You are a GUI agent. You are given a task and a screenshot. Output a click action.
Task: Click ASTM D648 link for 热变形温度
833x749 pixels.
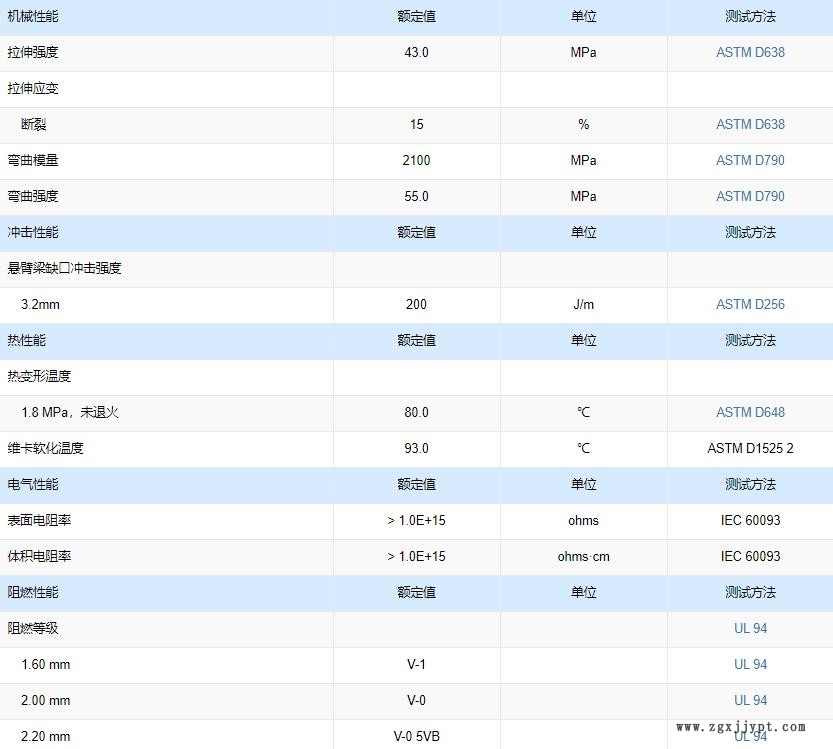(750, 412)
